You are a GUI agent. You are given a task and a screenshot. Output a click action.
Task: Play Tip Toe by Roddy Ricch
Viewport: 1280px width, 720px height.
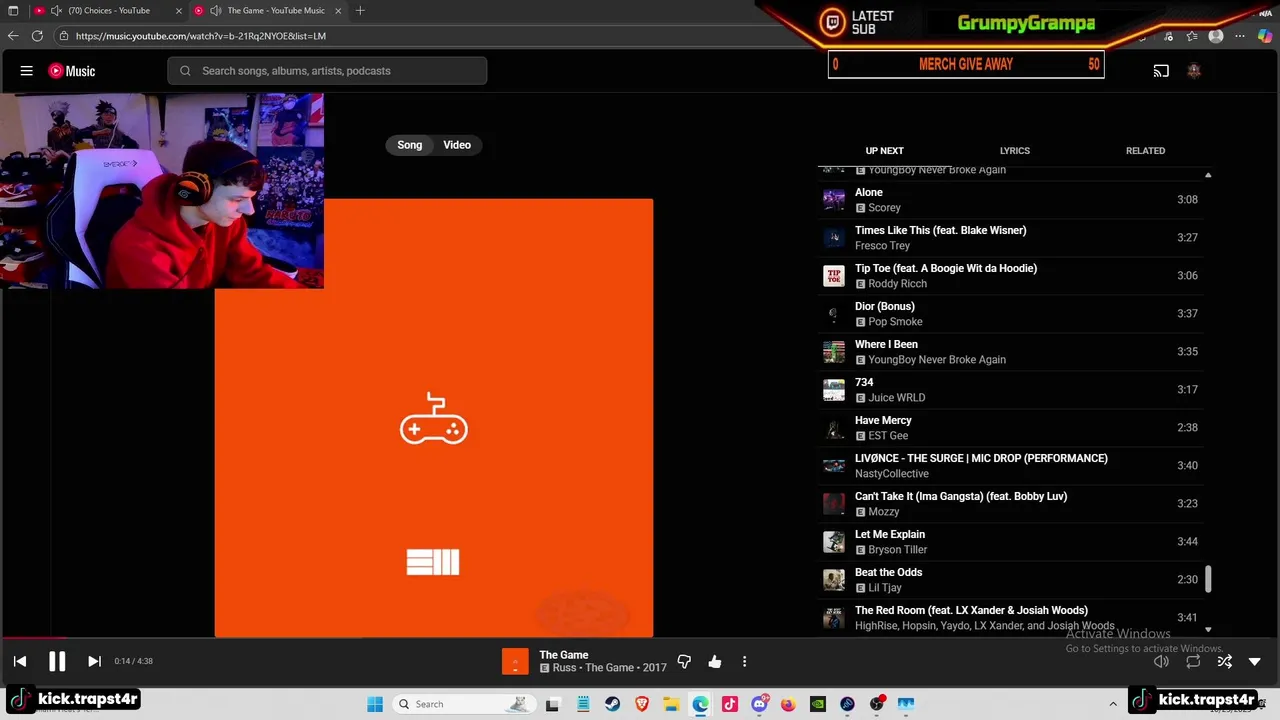[x=1010, y=276]
